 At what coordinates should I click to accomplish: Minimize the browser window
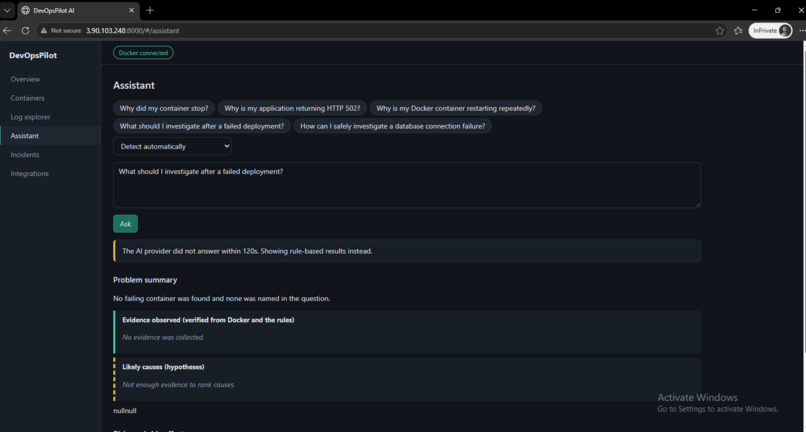tap(754, 10)
